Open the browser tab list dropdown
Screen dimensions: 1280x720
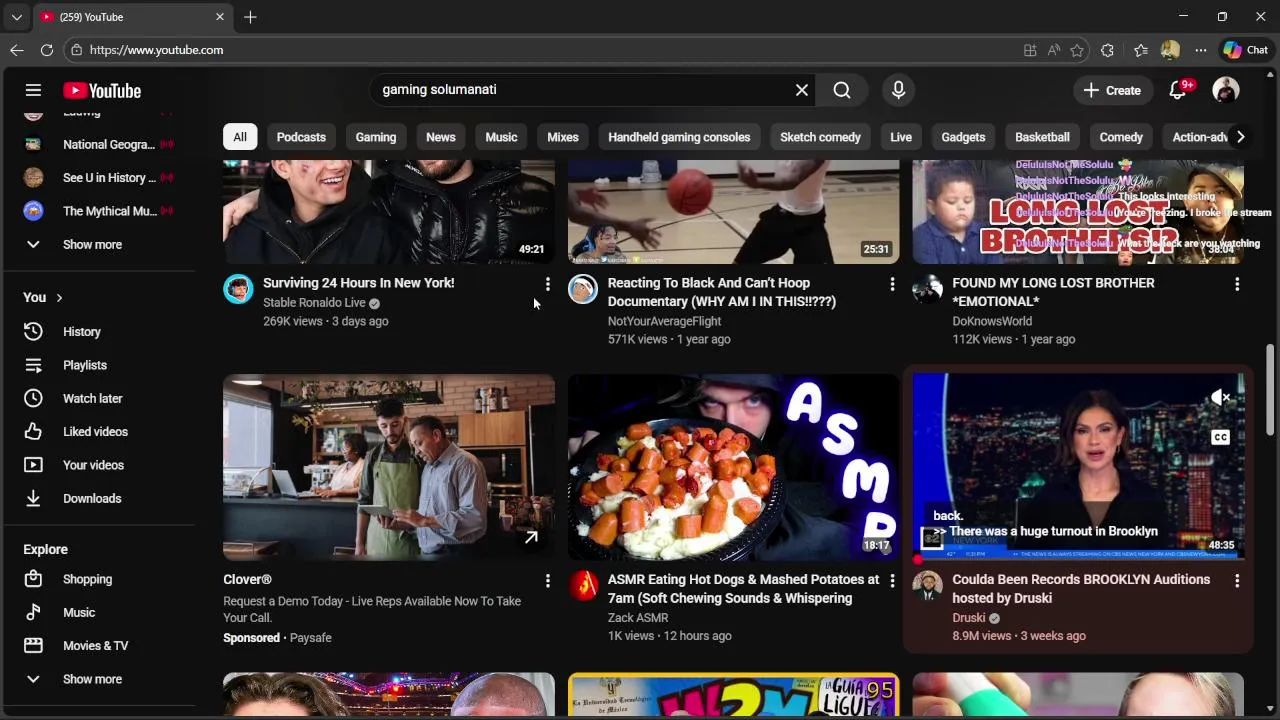click(x=16, y=17)
